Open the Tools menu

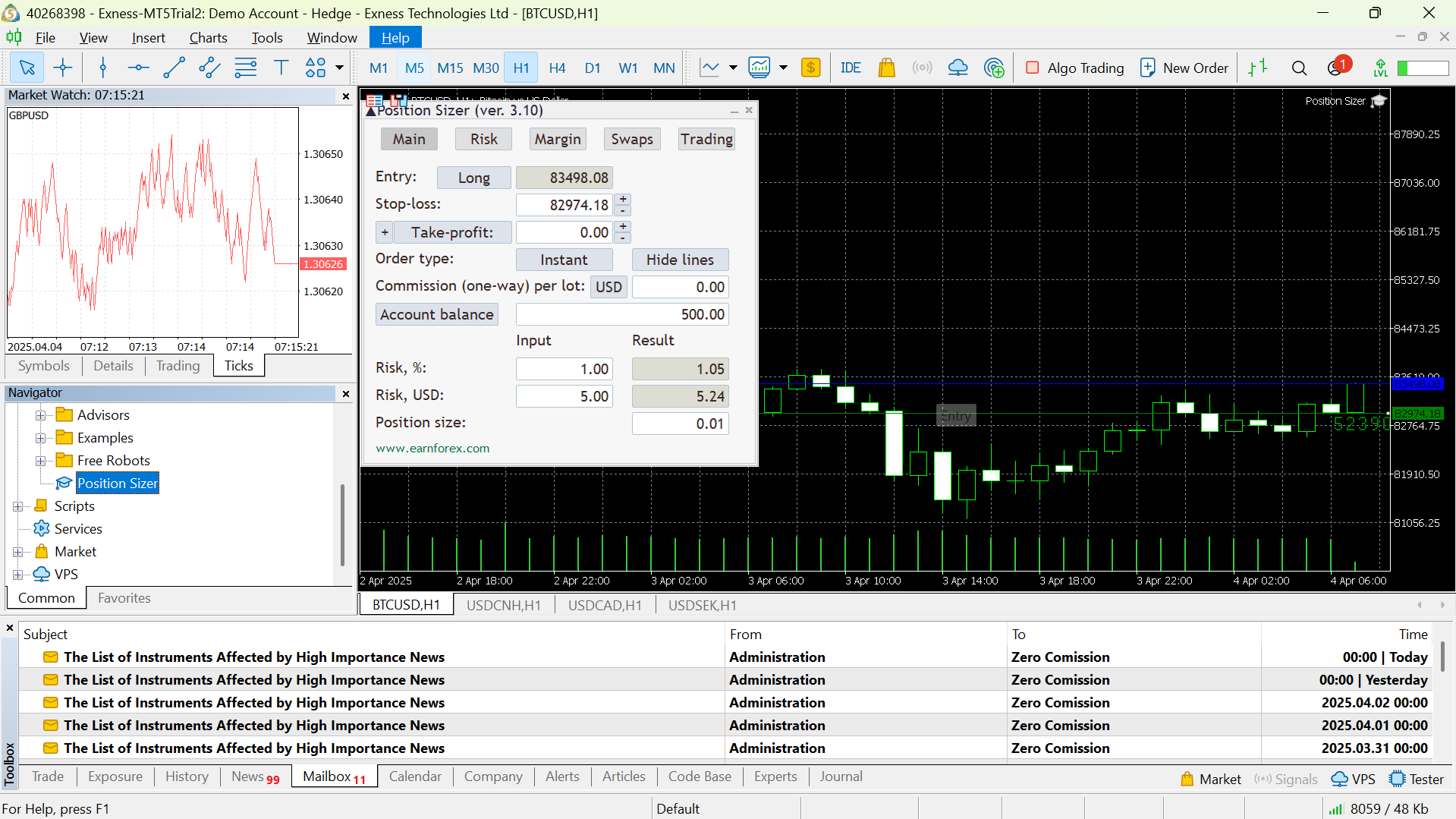(x=267, y=37)
